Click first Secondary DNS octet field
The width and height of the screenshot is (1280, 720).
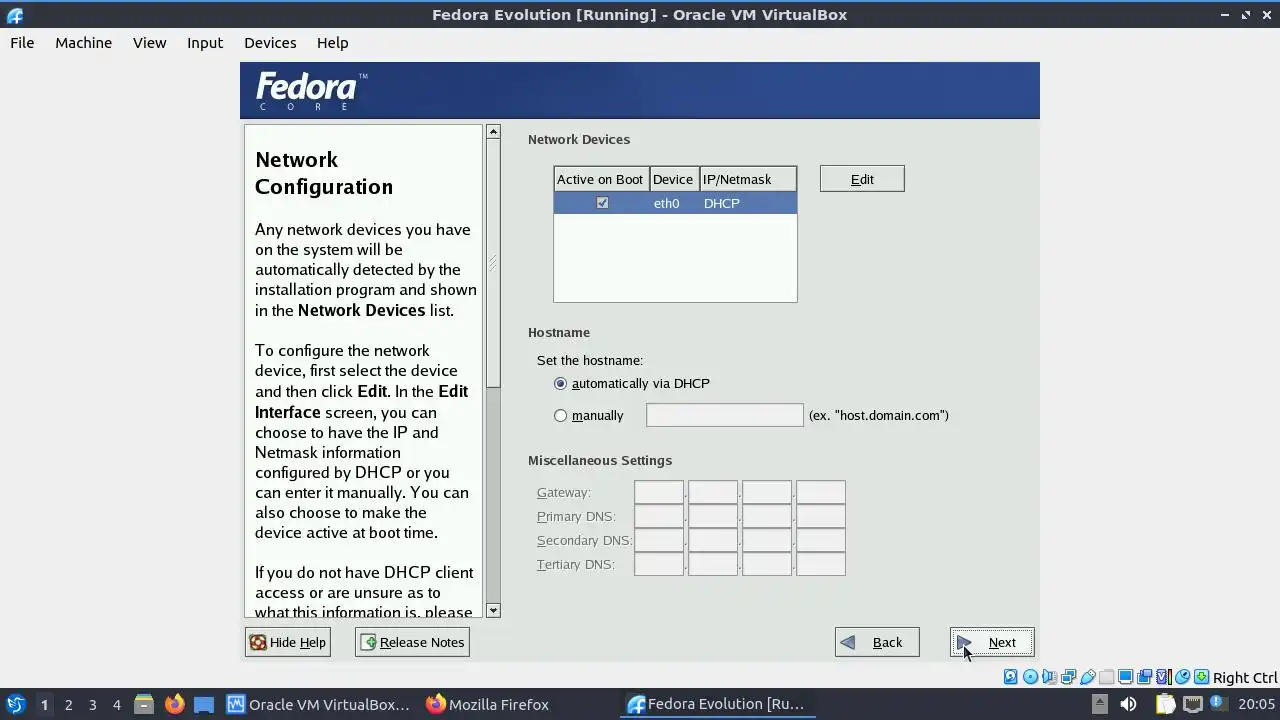coord(659,540)
